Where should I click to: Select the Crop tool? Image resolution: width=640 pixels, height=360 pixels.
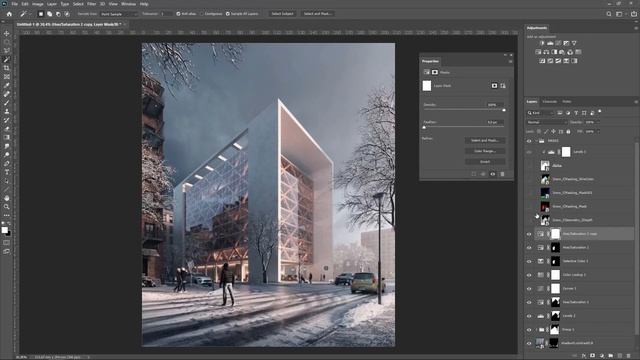click(x=7, y=68)
